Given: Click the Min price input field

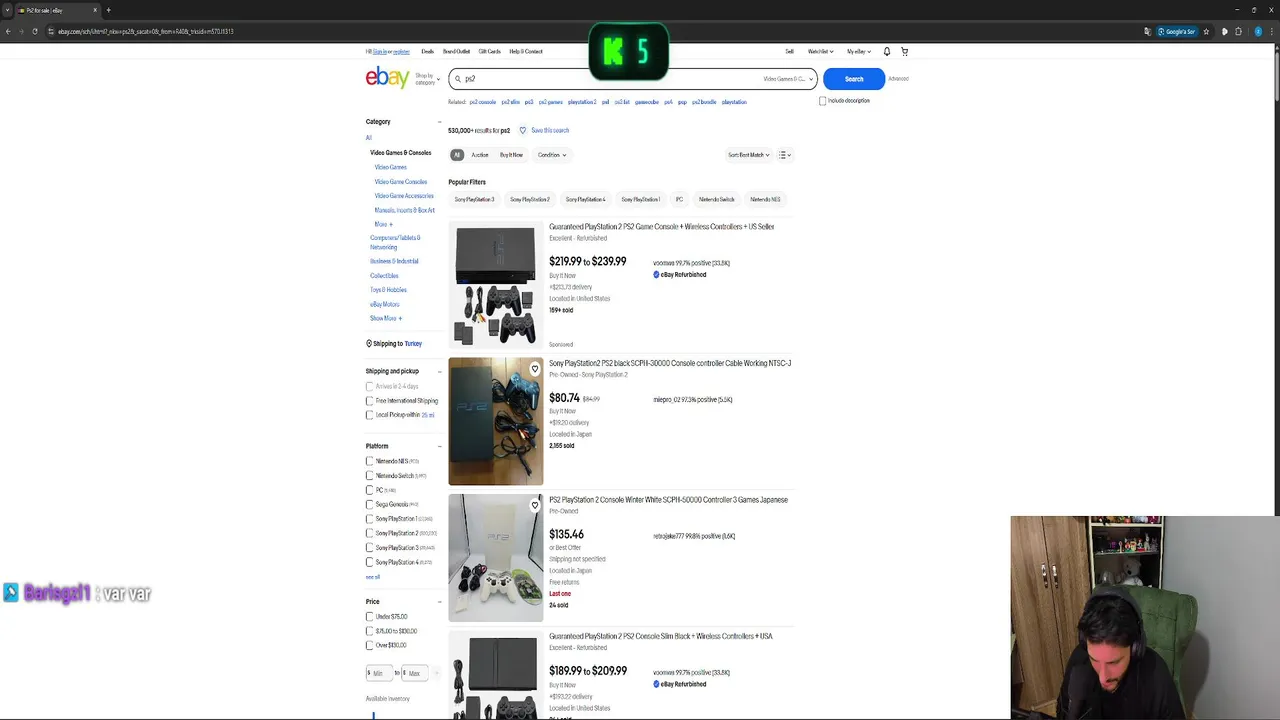Looking at the screenshot, I should pyautogui.click(x=379, y=673).
